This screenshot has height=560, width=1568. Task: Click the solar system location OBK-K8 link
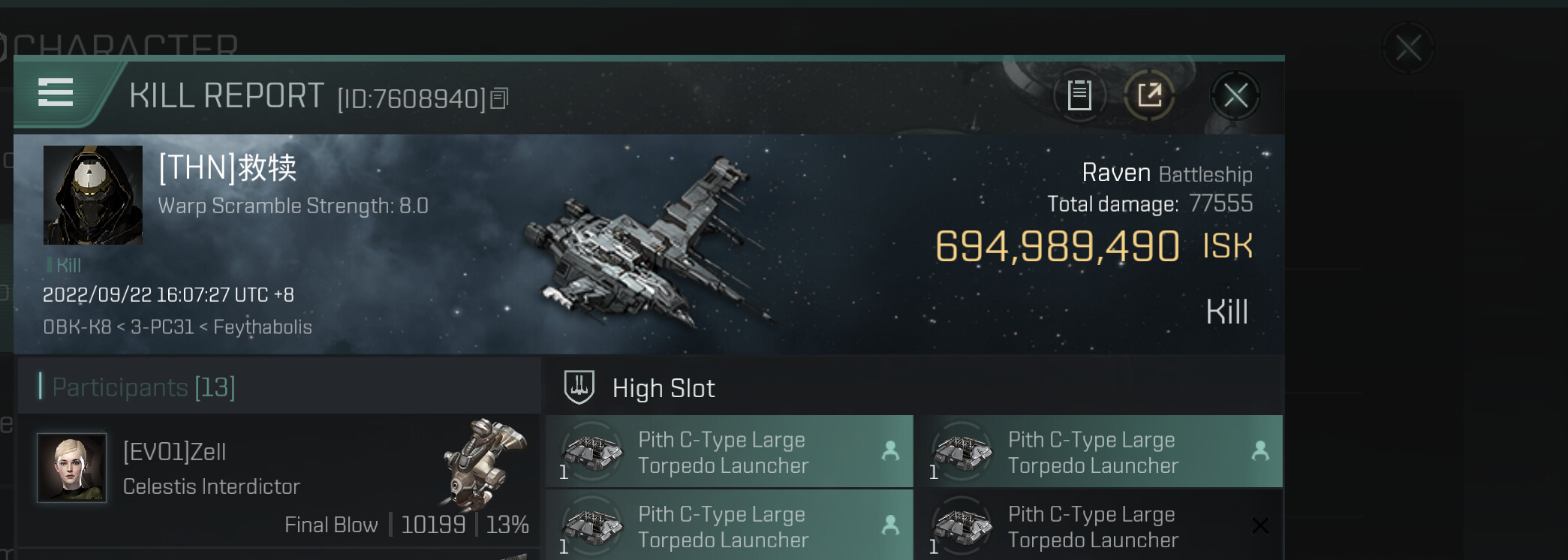tap(77, 327)
